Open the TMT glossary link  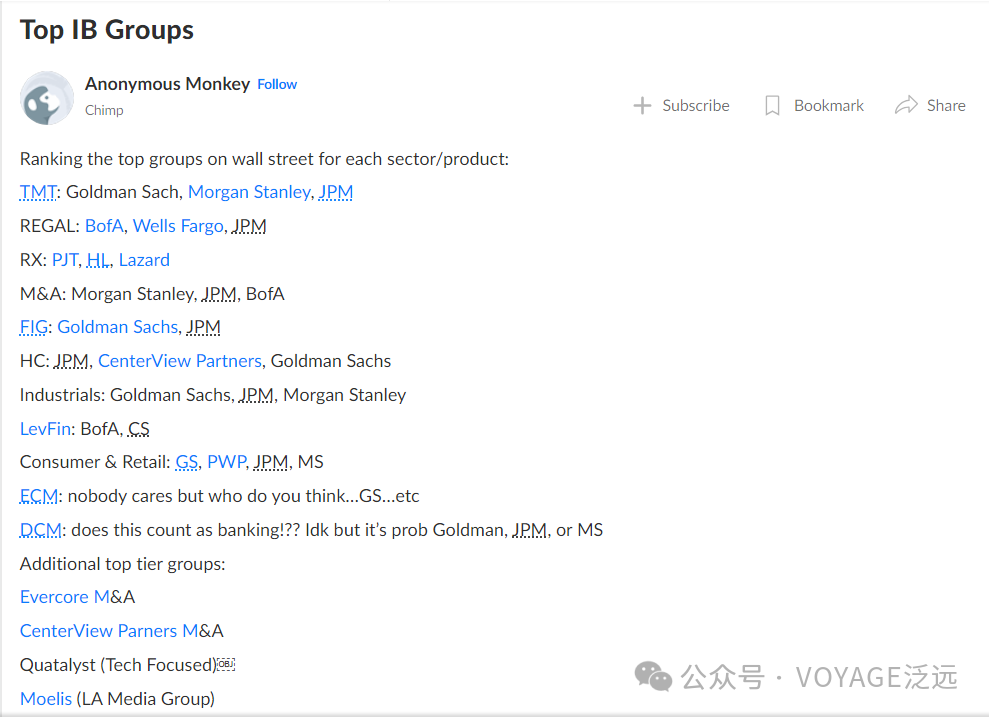38,192
